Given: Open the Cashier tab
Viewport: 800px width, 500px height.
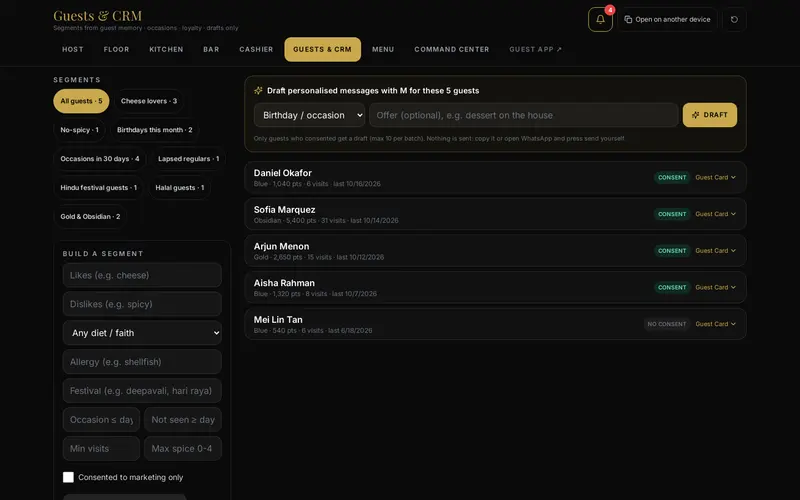Looking at the screenshot, I should (x=256, y=49).
